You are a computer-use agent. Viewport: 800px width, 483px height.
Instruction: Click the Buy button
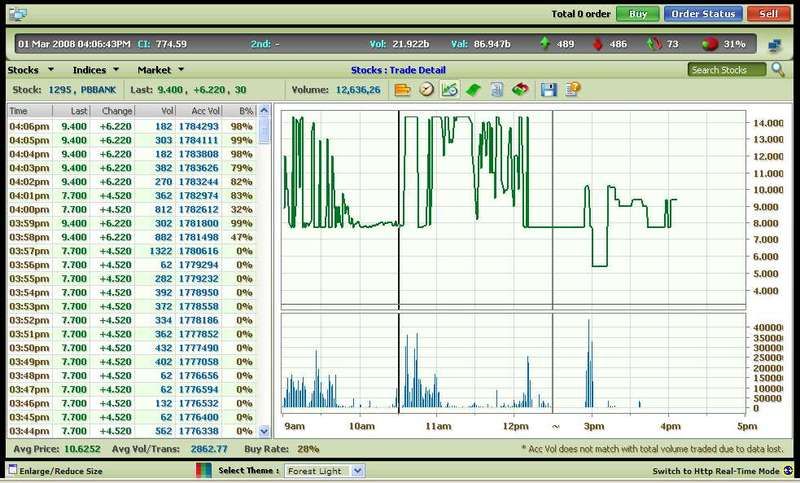point(637,14)
